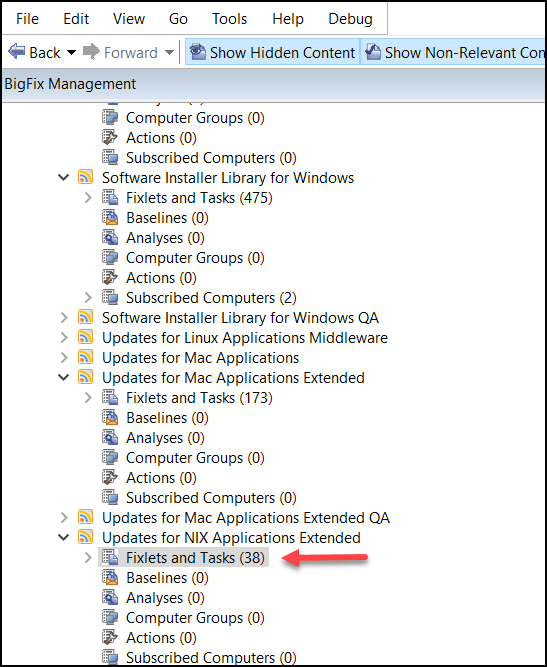Select Subscribed Computers (2) tree row

tap(211, 297)
